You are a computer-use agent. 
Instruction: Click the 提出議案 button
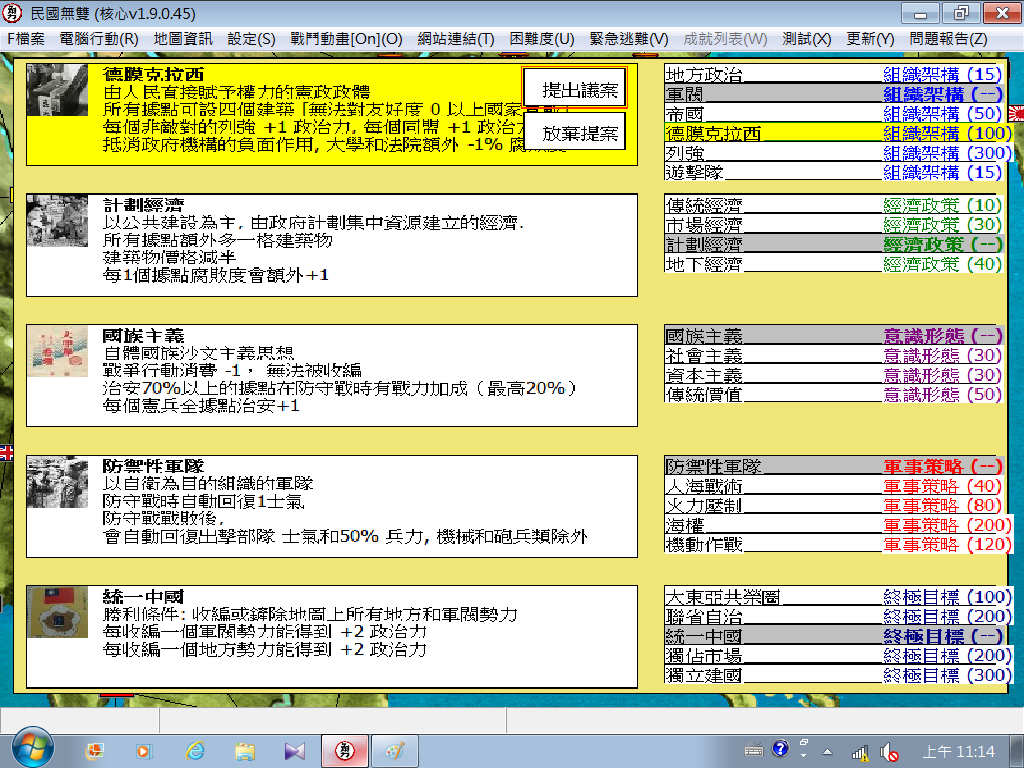tap(573, 87)
